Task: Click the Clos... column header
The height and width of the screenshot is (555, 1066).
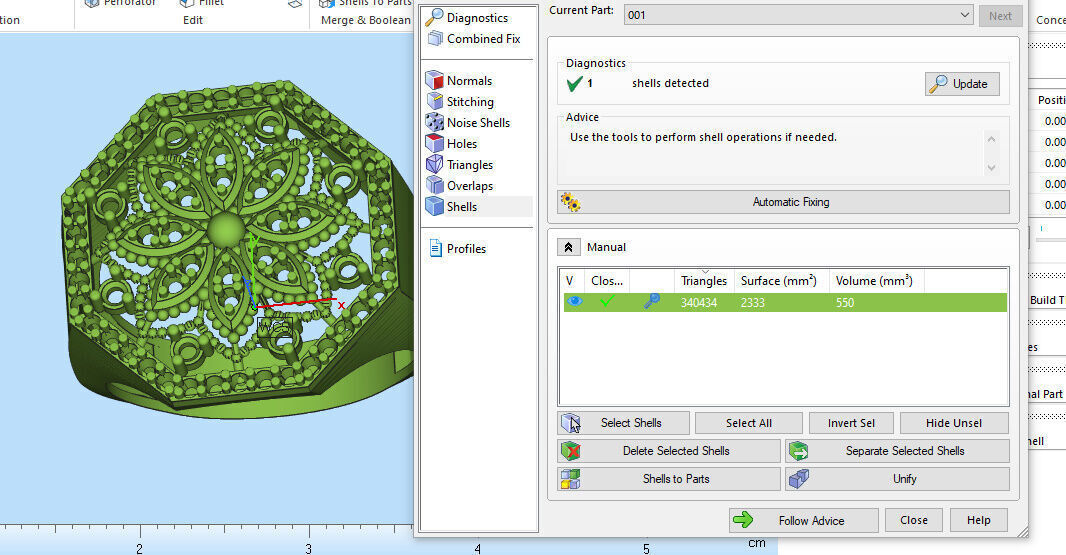Action: 606,281
